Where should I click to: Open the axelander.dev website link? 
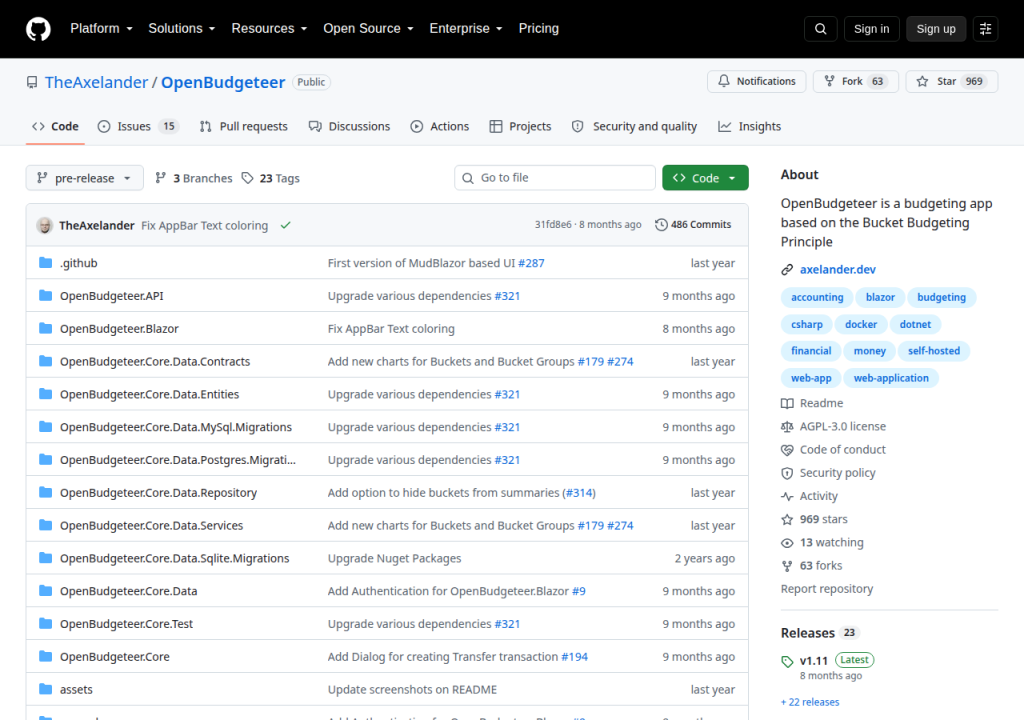837,269
